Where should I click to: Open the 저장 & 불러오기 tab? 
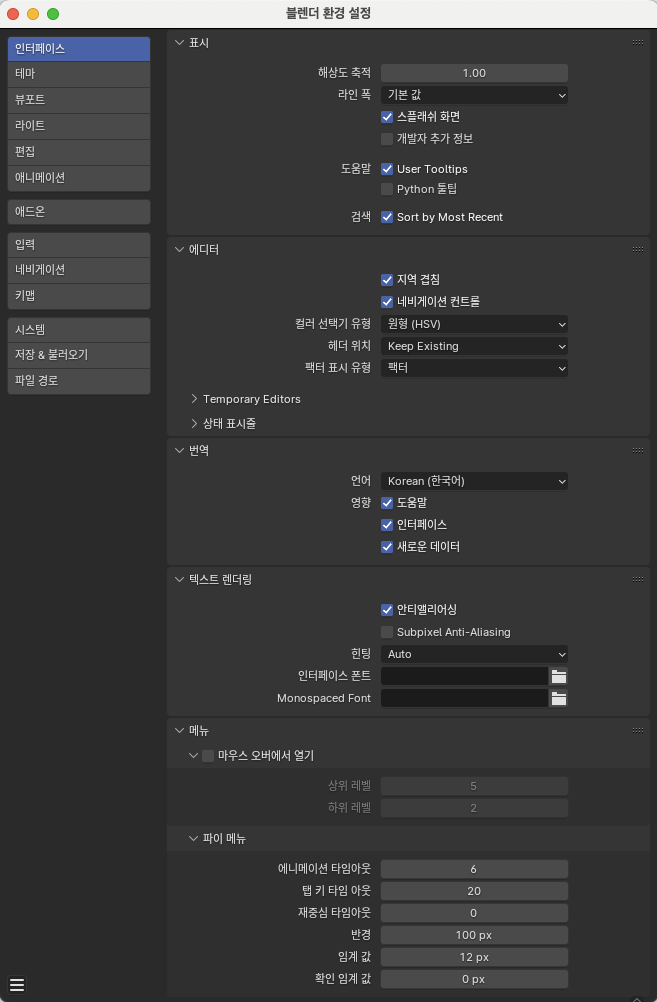pos(79,355)
